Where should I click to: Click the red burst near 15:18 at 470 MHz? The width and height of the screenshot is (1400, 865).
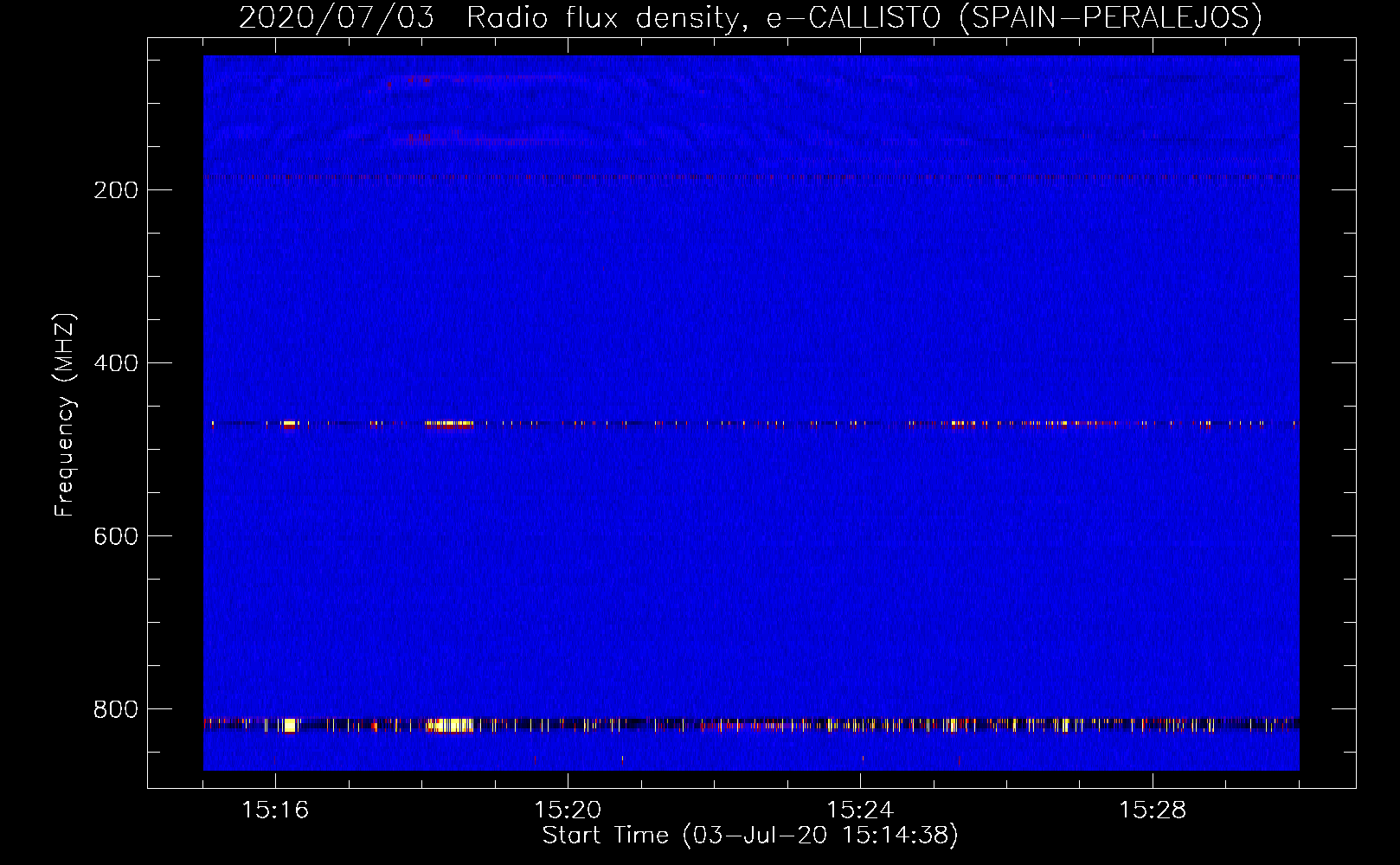click(x=449, y=424)
